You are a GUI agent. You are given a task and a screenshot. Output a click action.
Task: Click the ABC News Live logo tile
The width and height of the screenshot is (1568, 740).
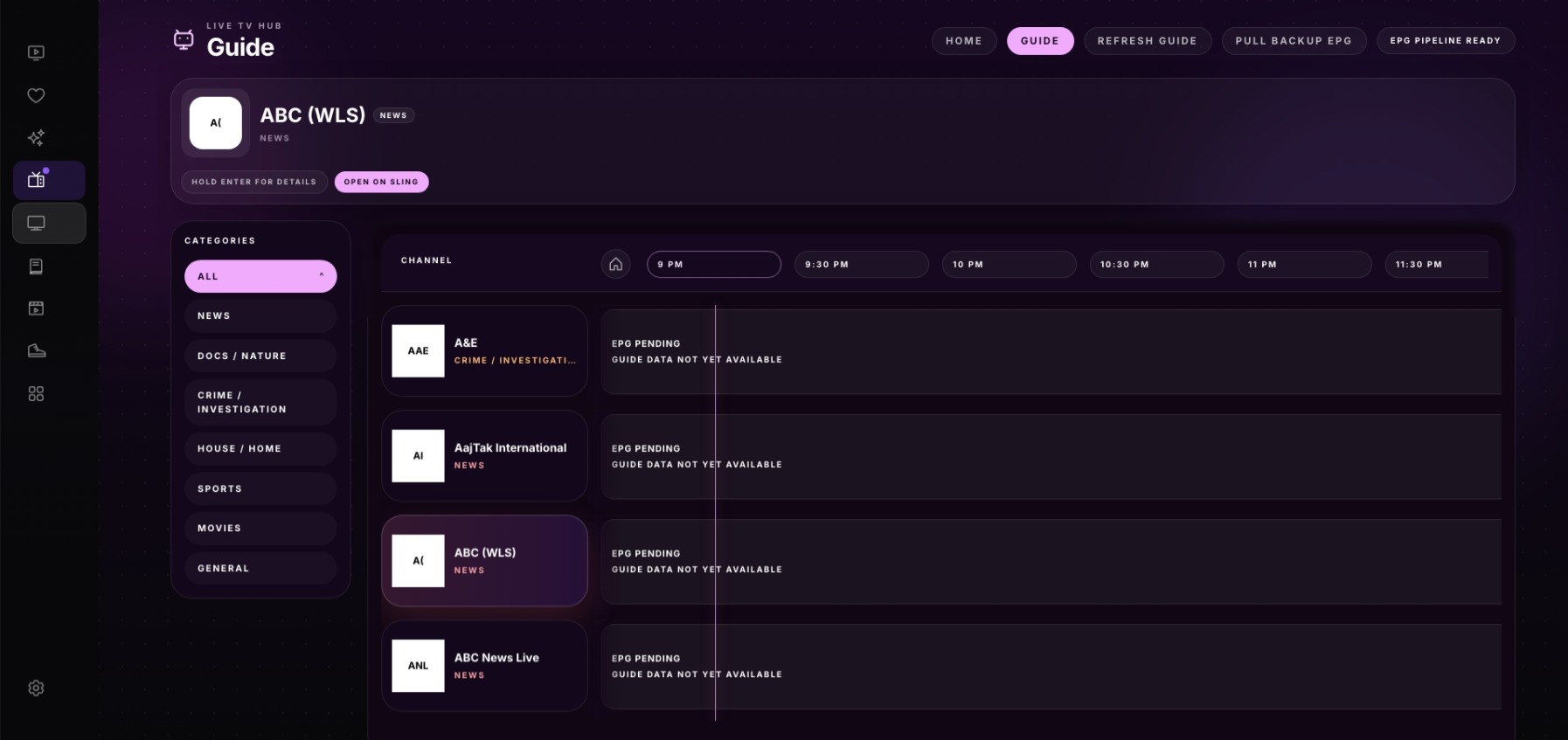[418, 666]
